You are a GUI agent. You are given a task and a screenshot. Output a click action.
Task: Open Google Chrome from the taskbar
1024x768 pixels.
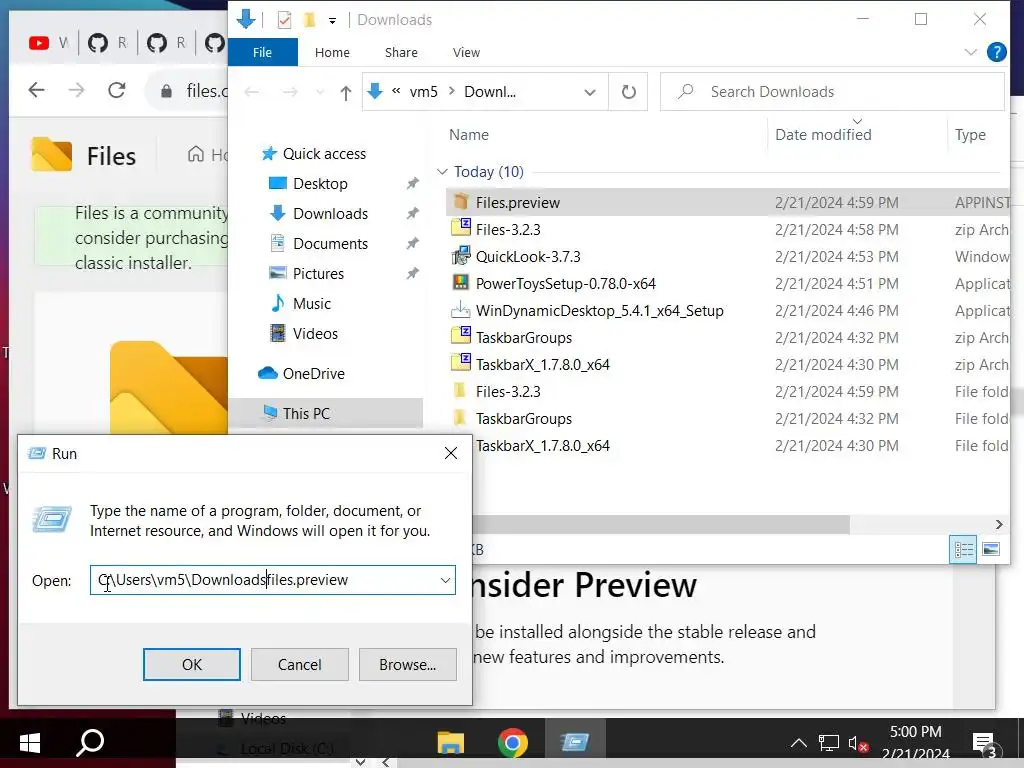pos(513,743)
